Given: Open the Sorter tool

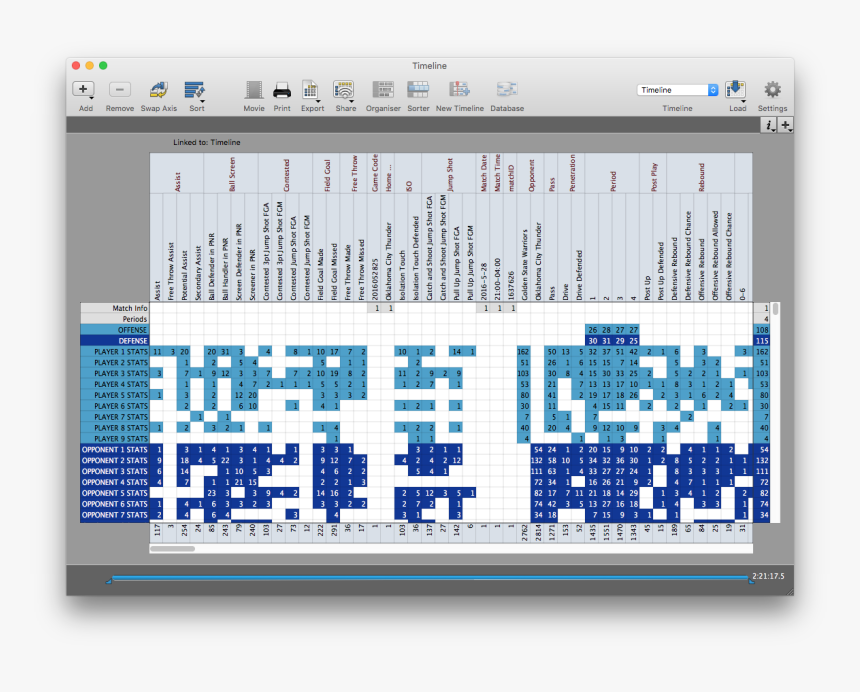Looking at the screenshot, I should click(418, 91).
